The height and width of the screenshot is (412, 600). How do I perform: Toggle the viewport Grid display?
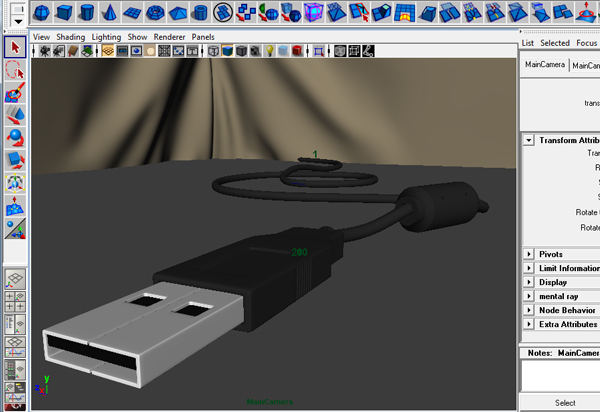pyautogui.click(x=108, y=51)
